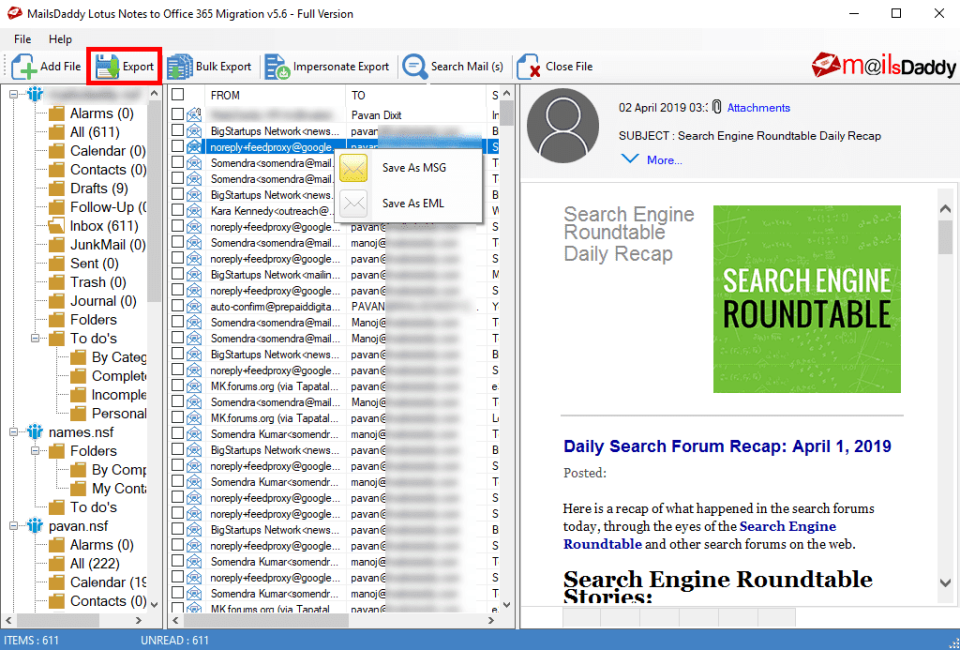Check the noreply+feedproxy@google email checkbox
960x650 pixels.
(x=179, y=145)
